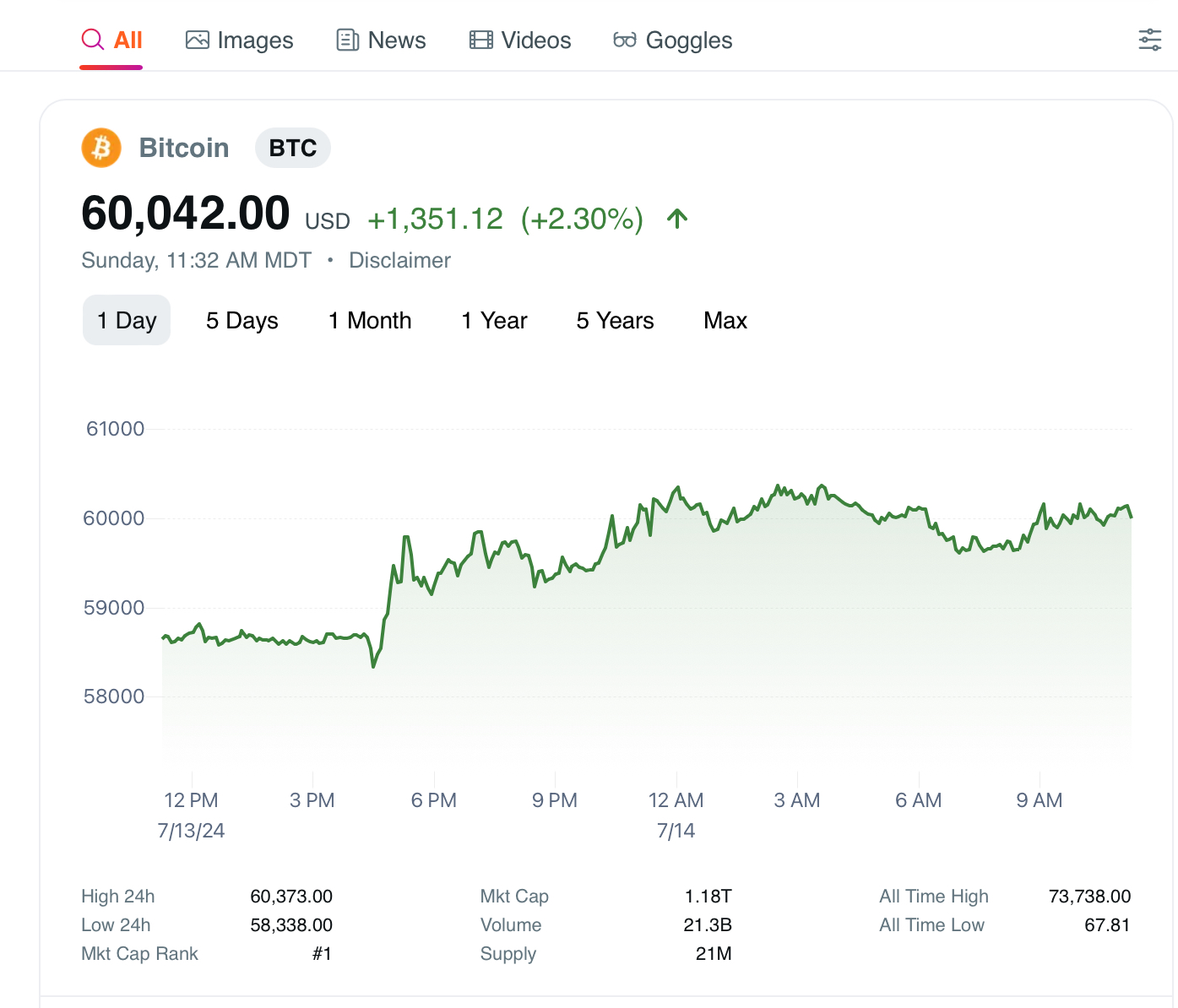
Task: Click the Mkt Cap value 1.18T
Action: point(708,896)
